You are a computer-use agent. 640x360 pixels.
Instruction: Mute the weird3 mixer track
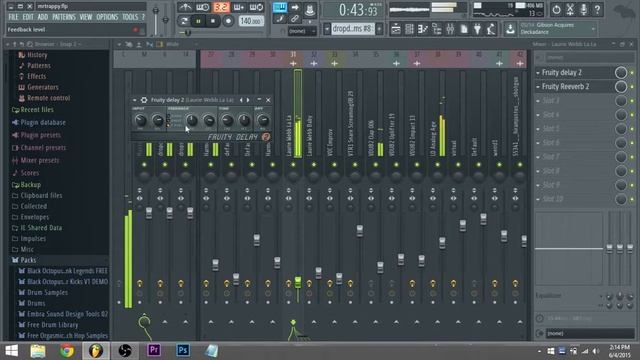click(x=499, y=165)
